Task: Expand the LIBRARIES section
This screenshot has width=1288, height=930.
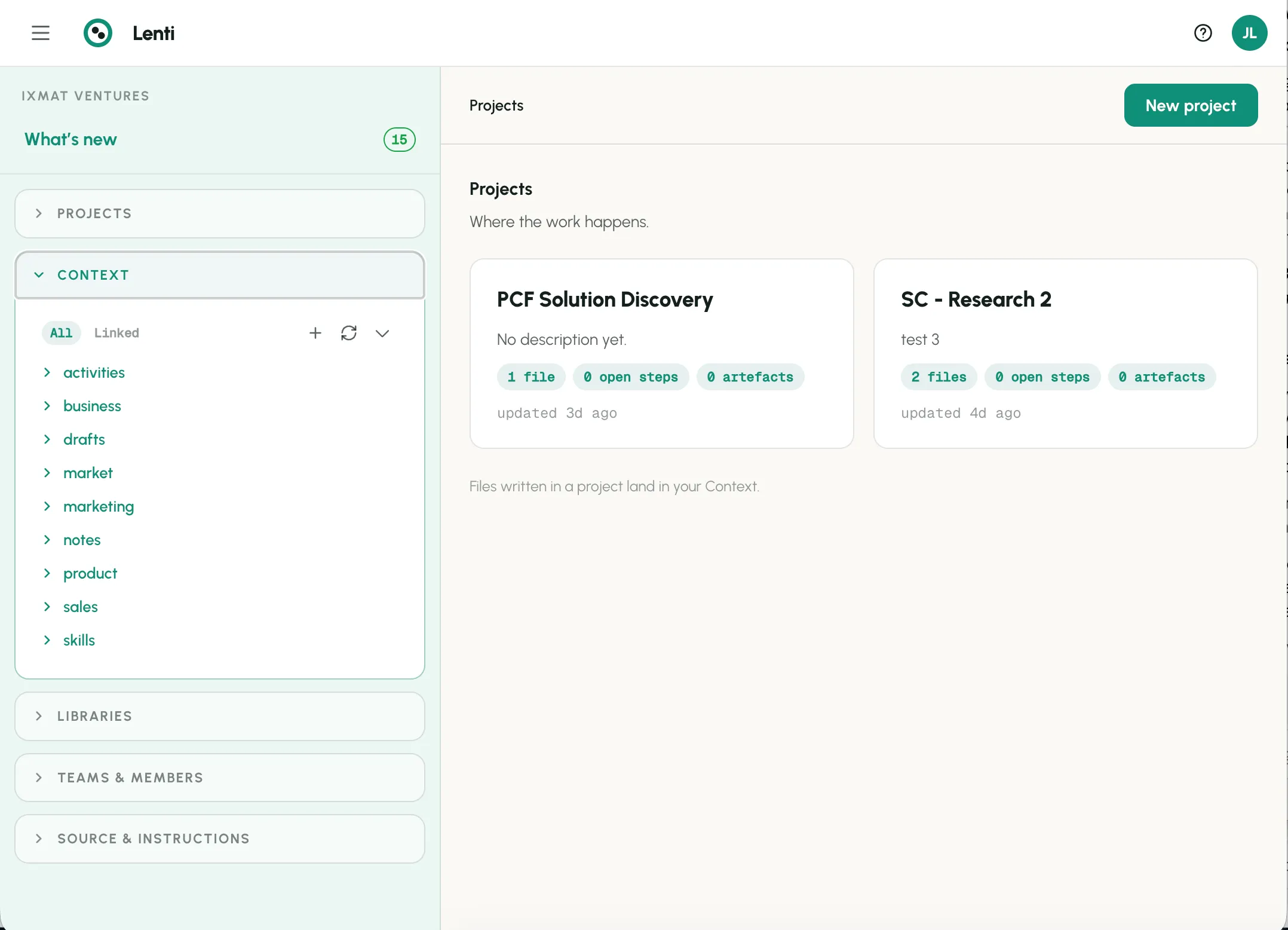Action: (220, 716)
